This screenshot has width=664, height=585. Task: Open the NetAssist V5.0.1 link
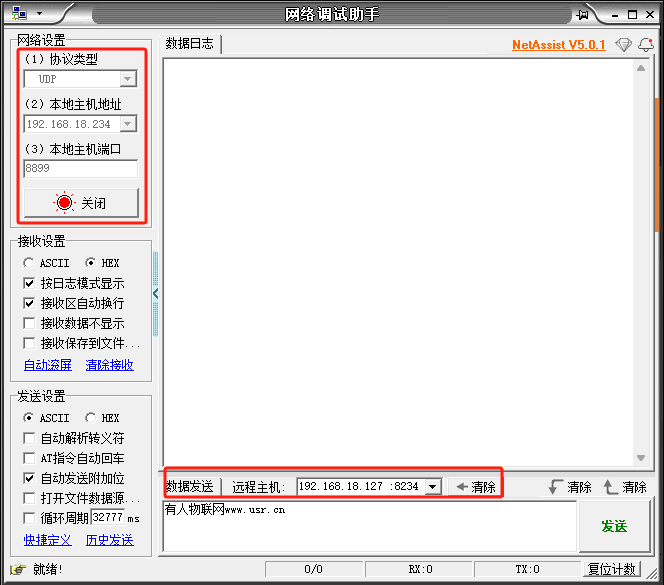[x=558, y=45]
